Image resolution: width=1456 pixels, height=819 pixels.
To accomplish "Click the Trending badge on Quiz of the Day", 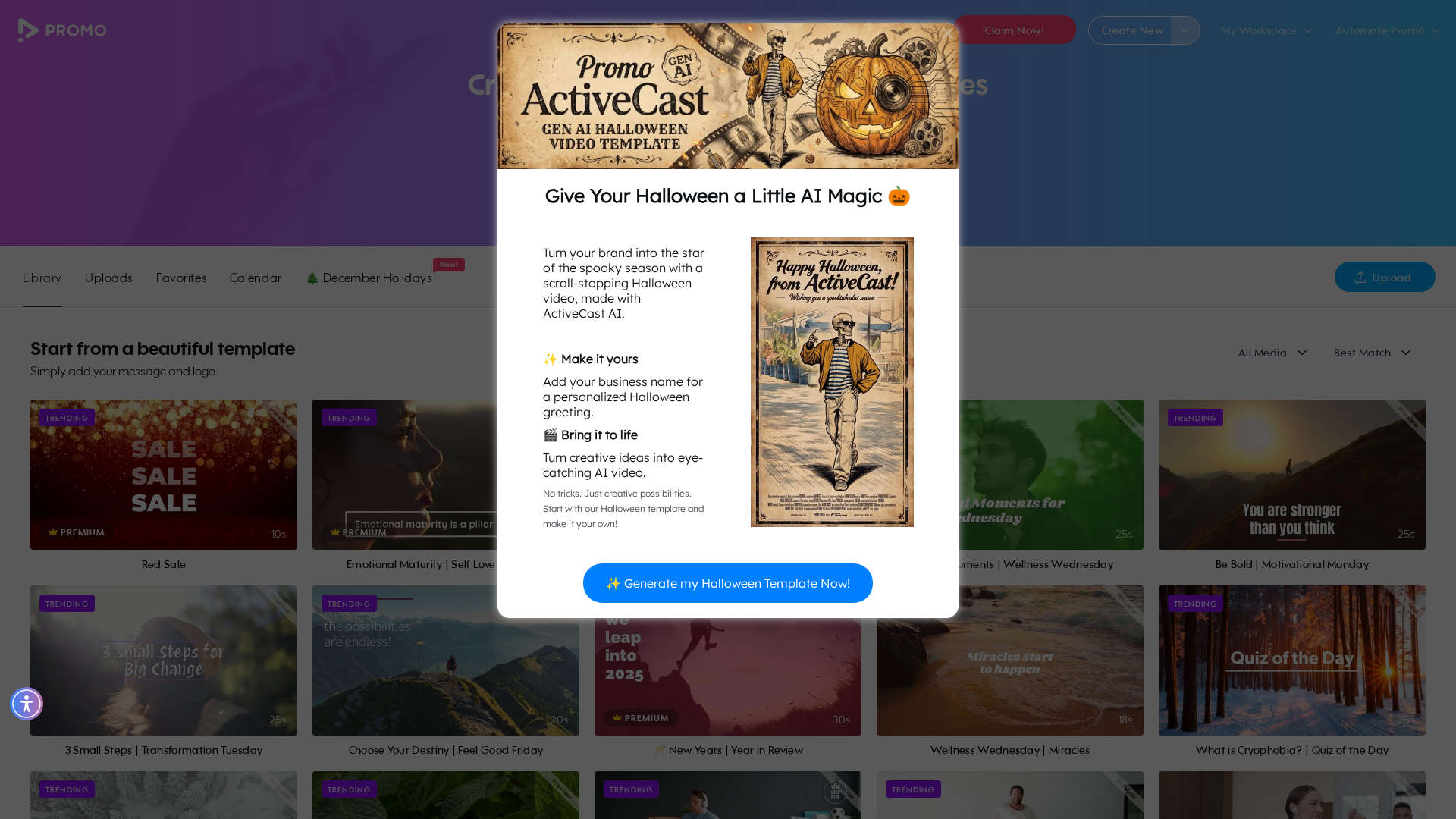I will point(1195,604).
